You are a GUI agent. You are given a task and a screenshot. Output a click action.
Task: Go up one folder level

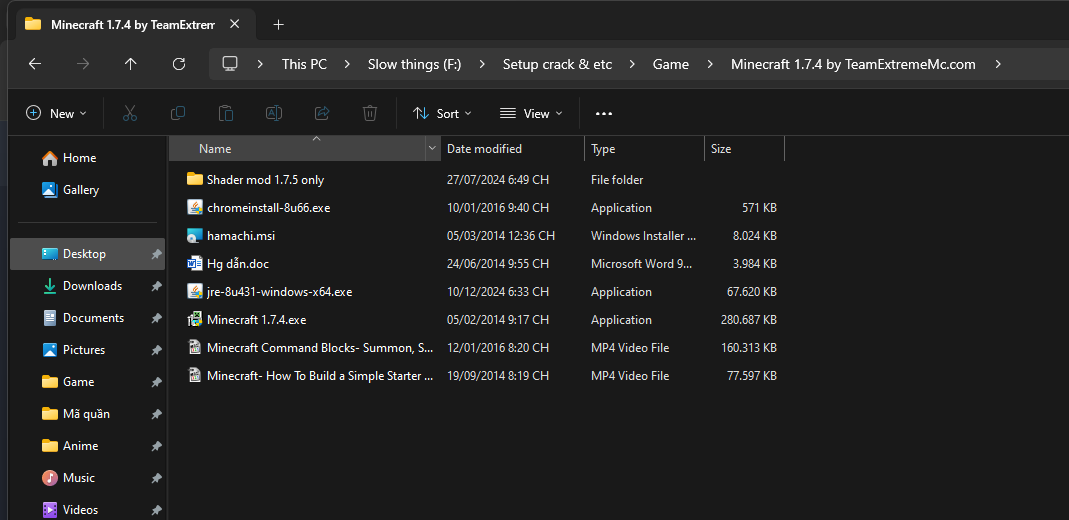pos(131,64)
